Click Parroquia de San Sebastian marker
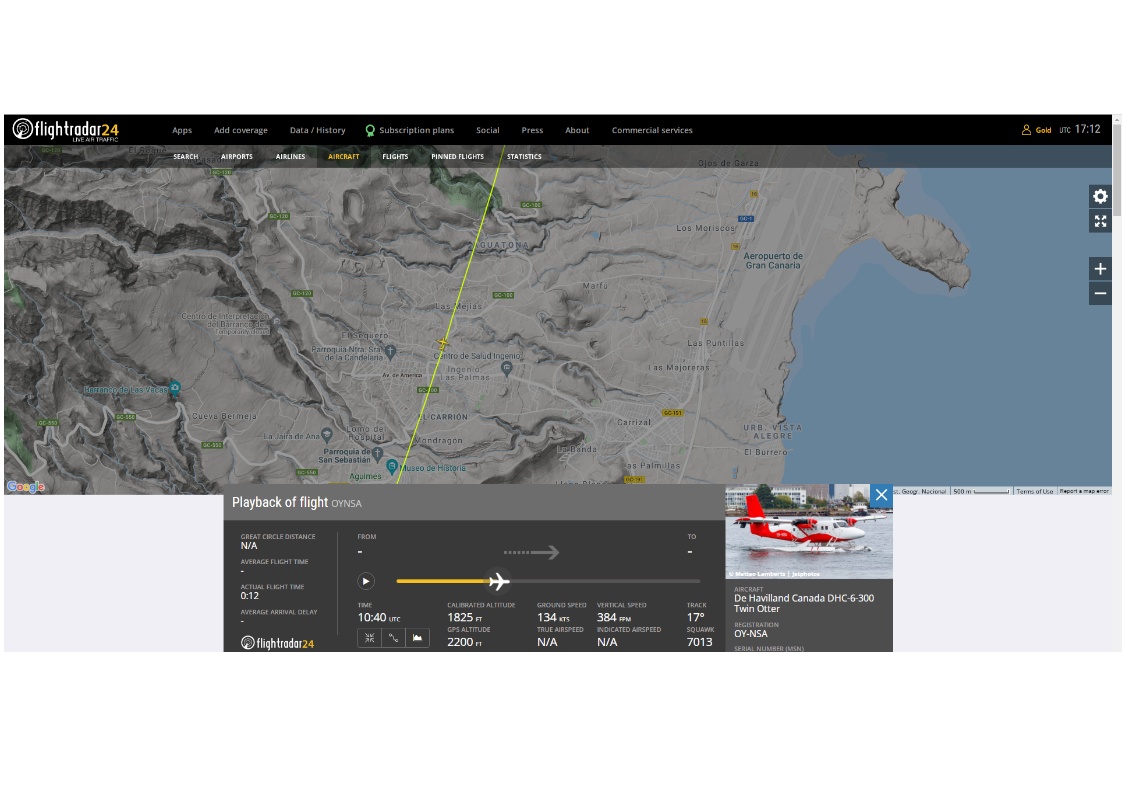Screen dimensions: 1123x794 (377, 454)
